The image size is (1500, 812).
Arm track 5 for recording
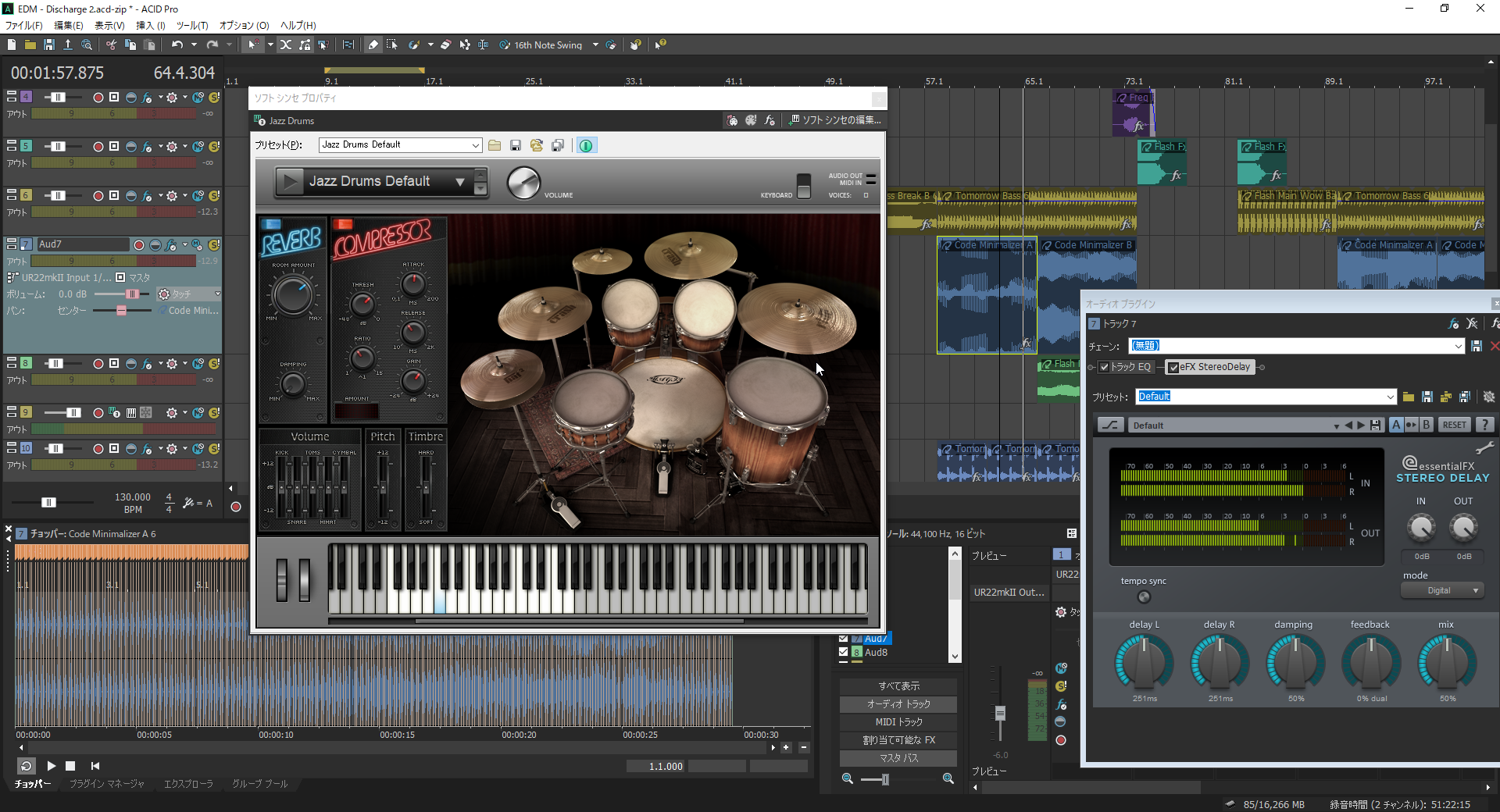[98, 146]
